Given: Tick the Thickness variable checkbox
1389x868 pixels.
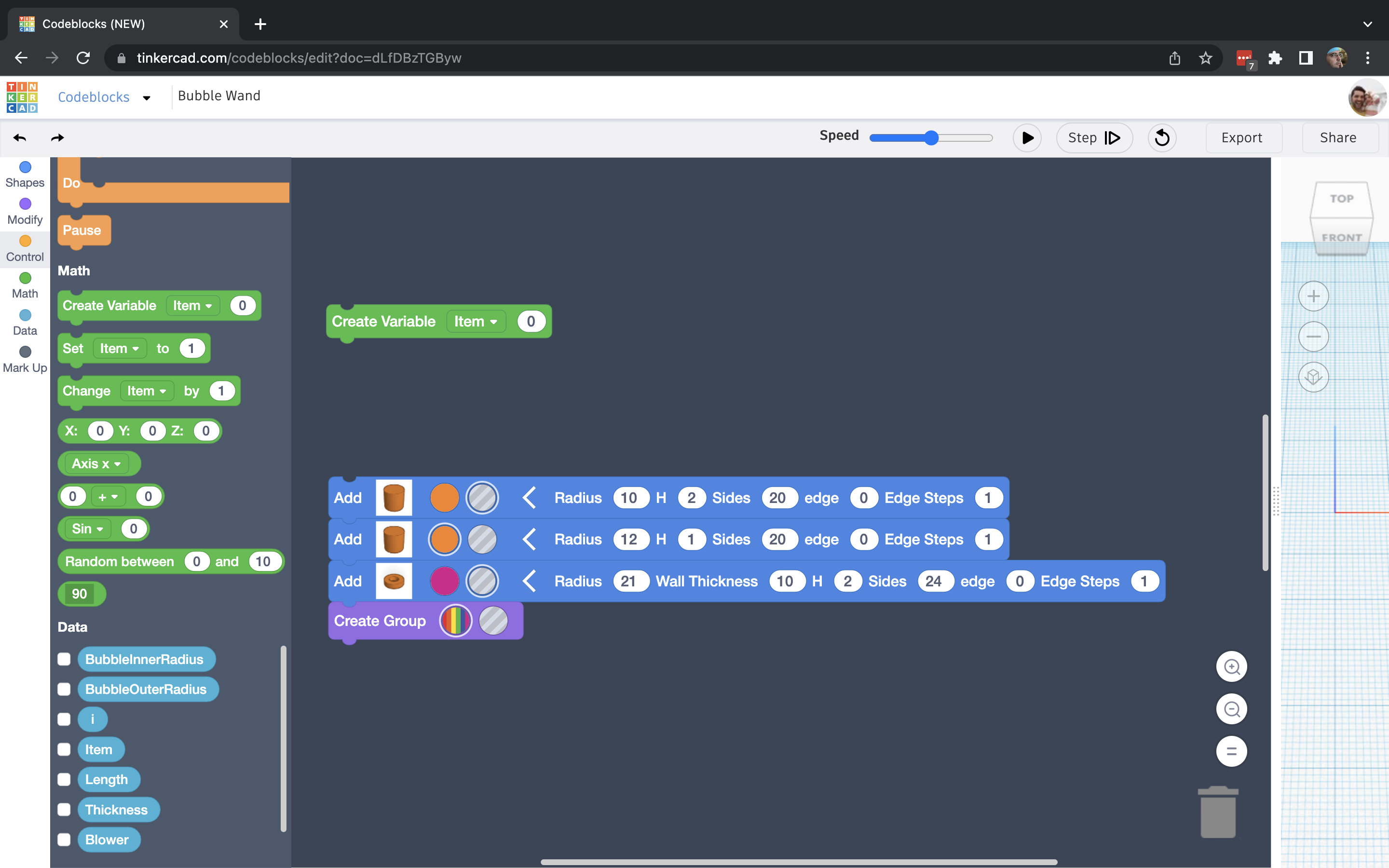Looking at the screenshot, I should tap(64, 810).
